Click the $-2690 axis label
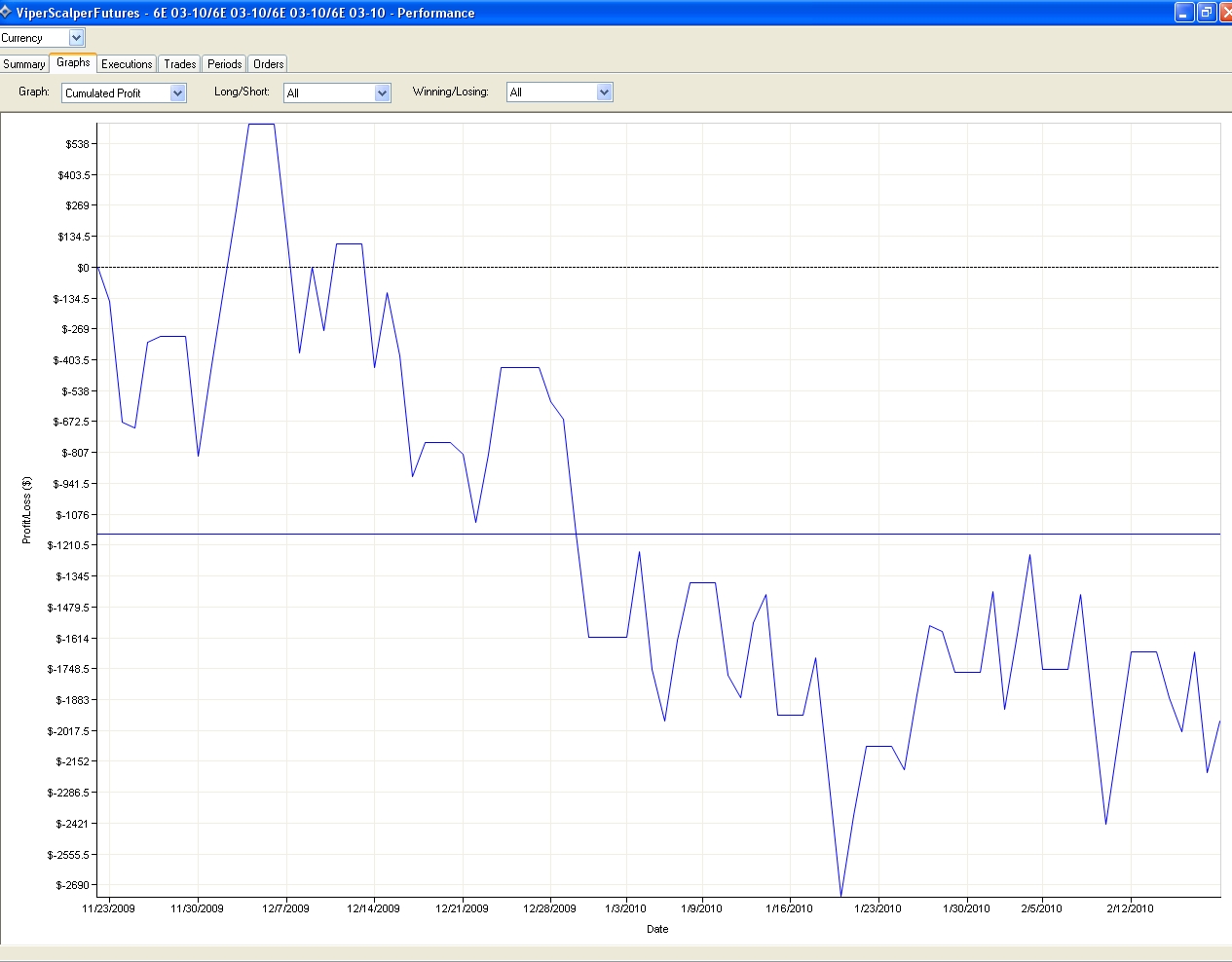 [x=73, y=885]
